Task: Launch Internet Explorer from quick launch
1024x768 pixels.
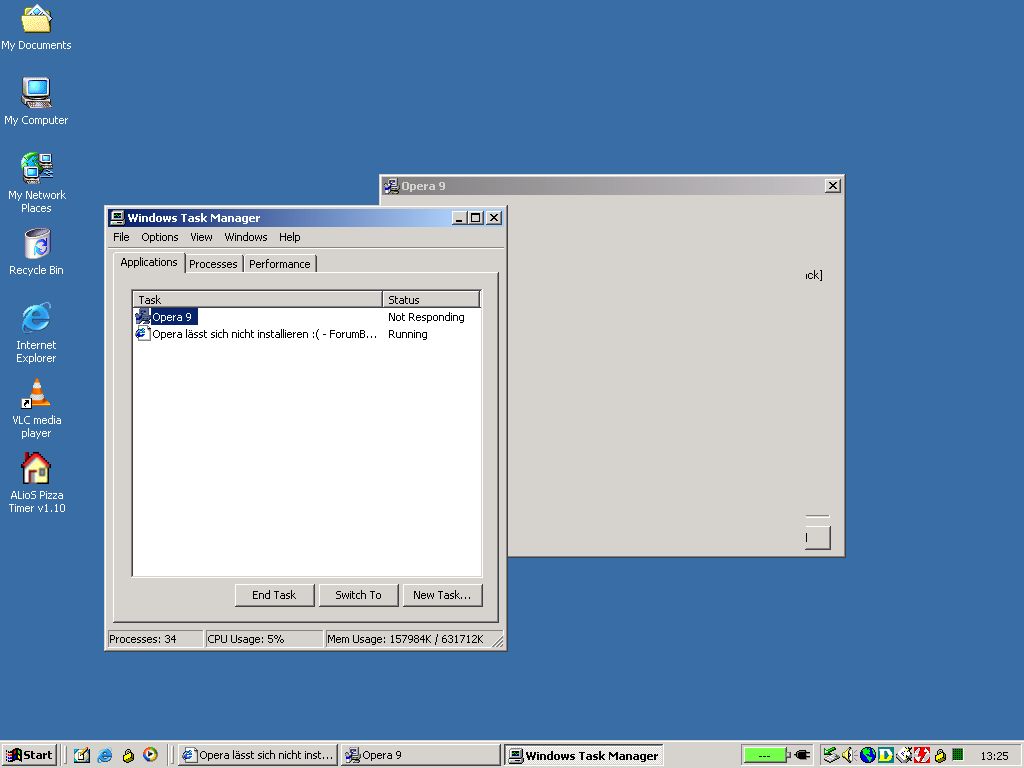Action: click(x=104, y=755)
